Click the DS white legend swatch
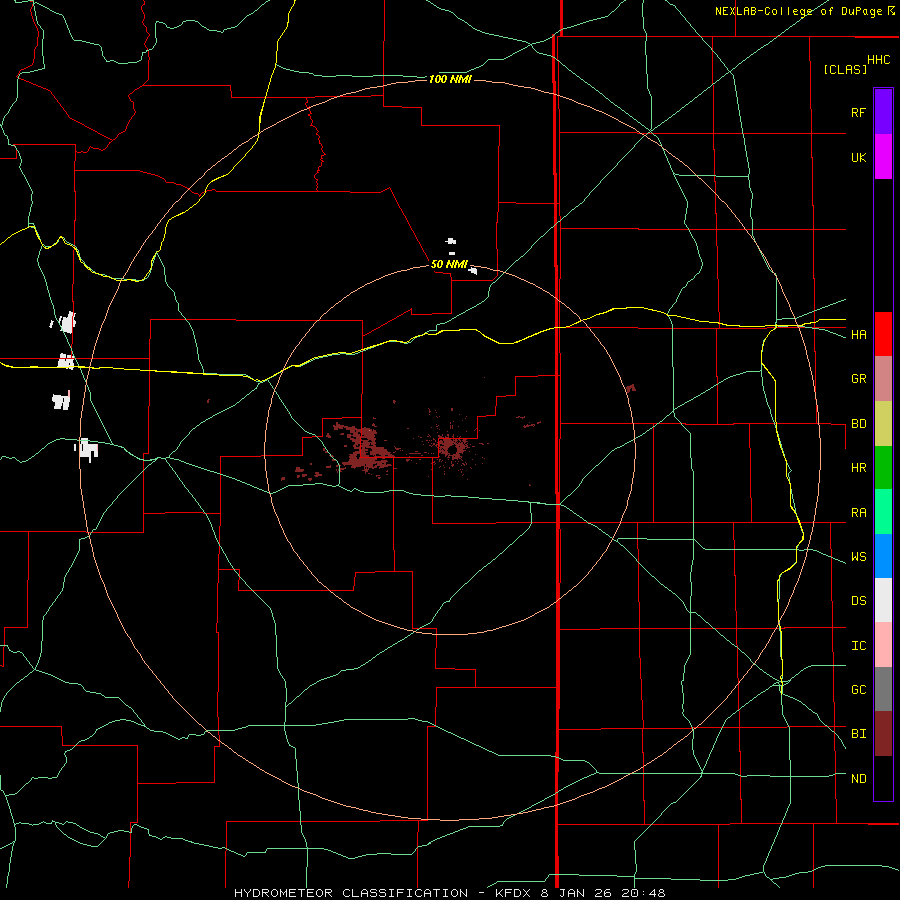The height and width of the screenshot is (900, 900). click(883, 600)
